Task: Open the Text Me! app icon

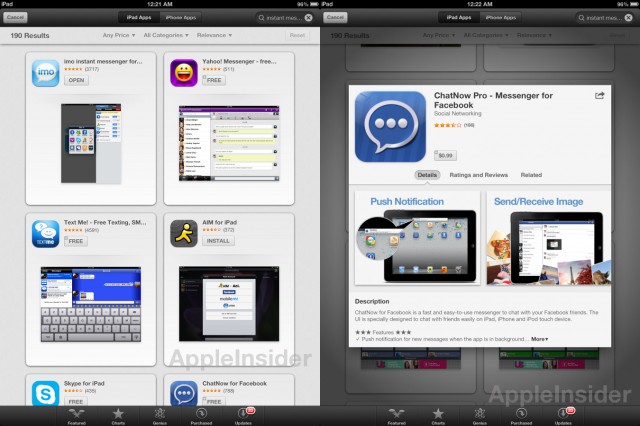Action: click(45, 234)
